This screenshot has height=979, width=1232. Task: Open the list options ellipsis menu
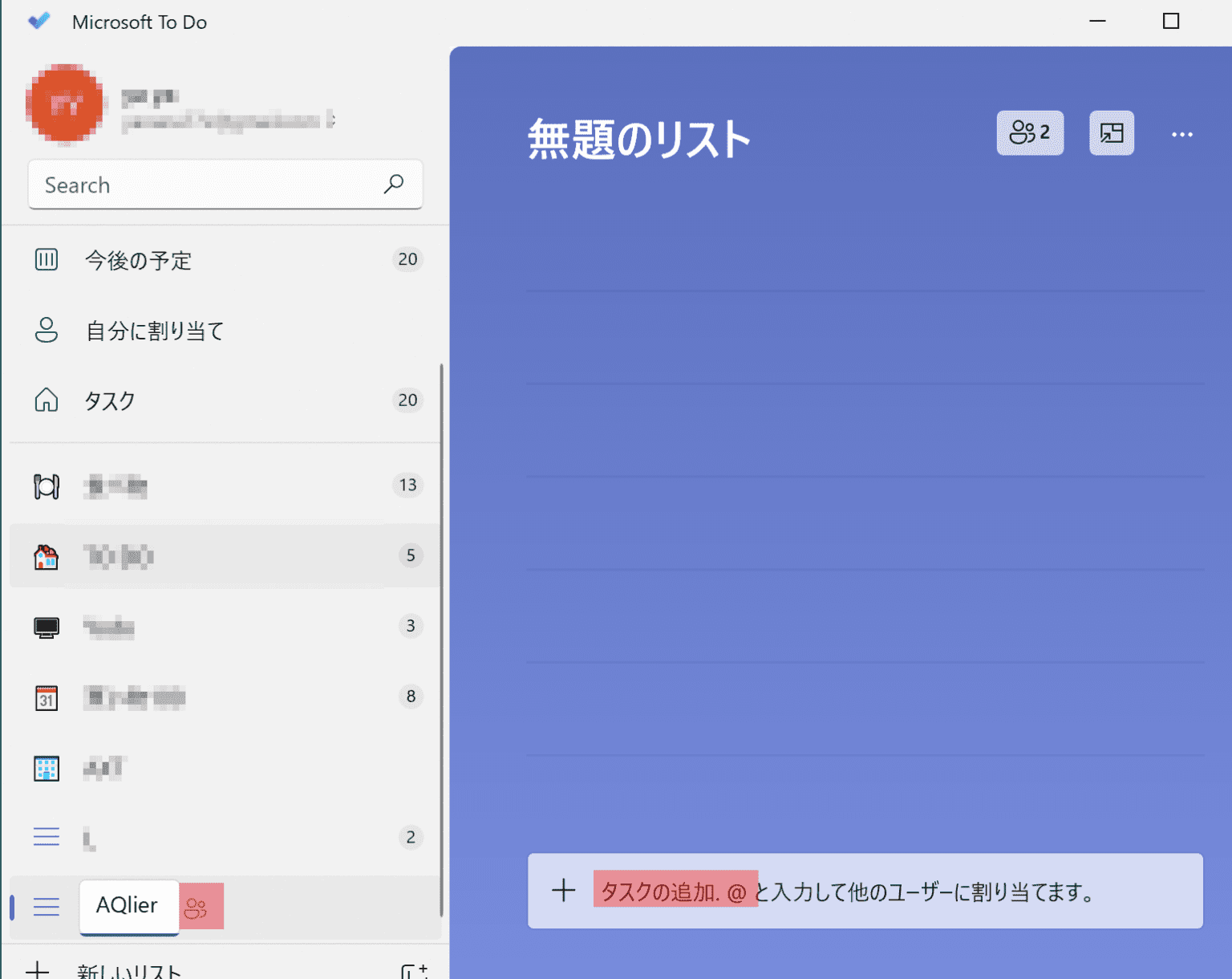[1182, 133]
